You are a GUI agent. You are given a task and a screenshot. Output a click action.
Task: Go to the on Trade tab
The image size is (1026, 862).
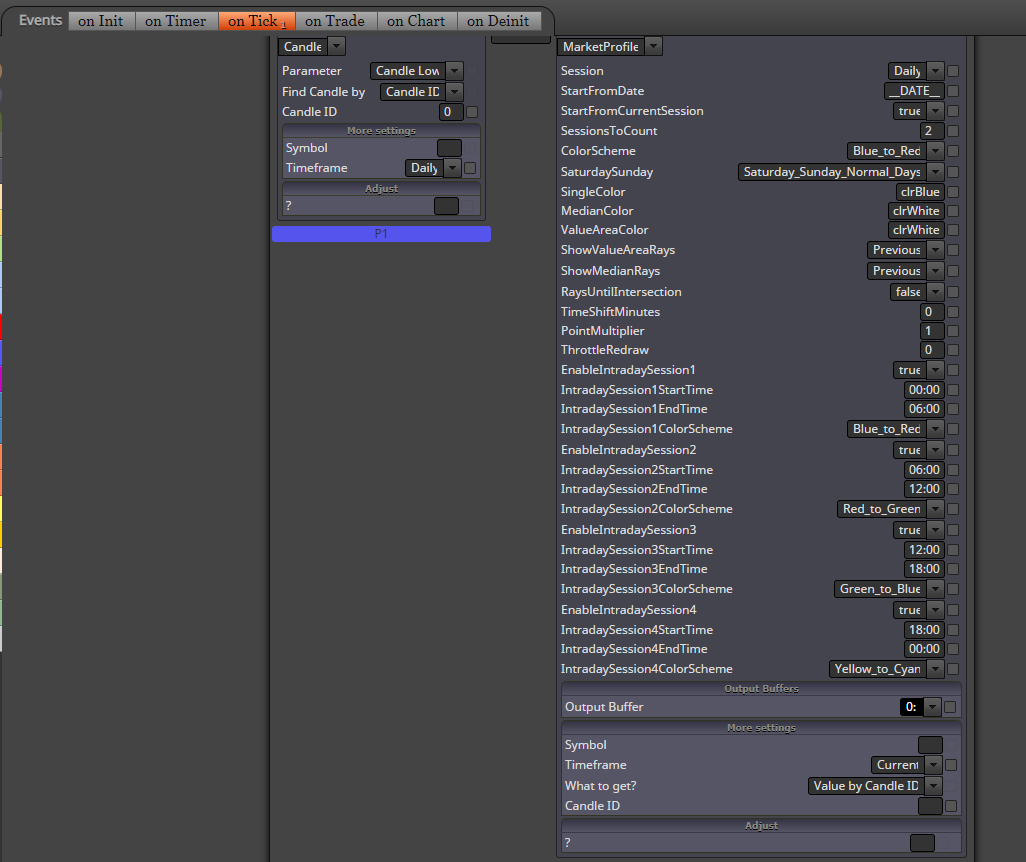(x=335, y=21)
